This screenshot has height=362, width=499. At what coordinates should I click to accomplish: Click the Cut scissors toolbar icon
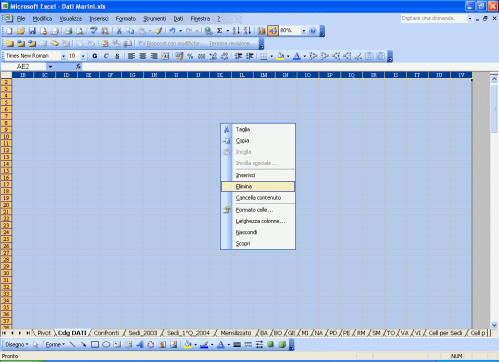119,31
